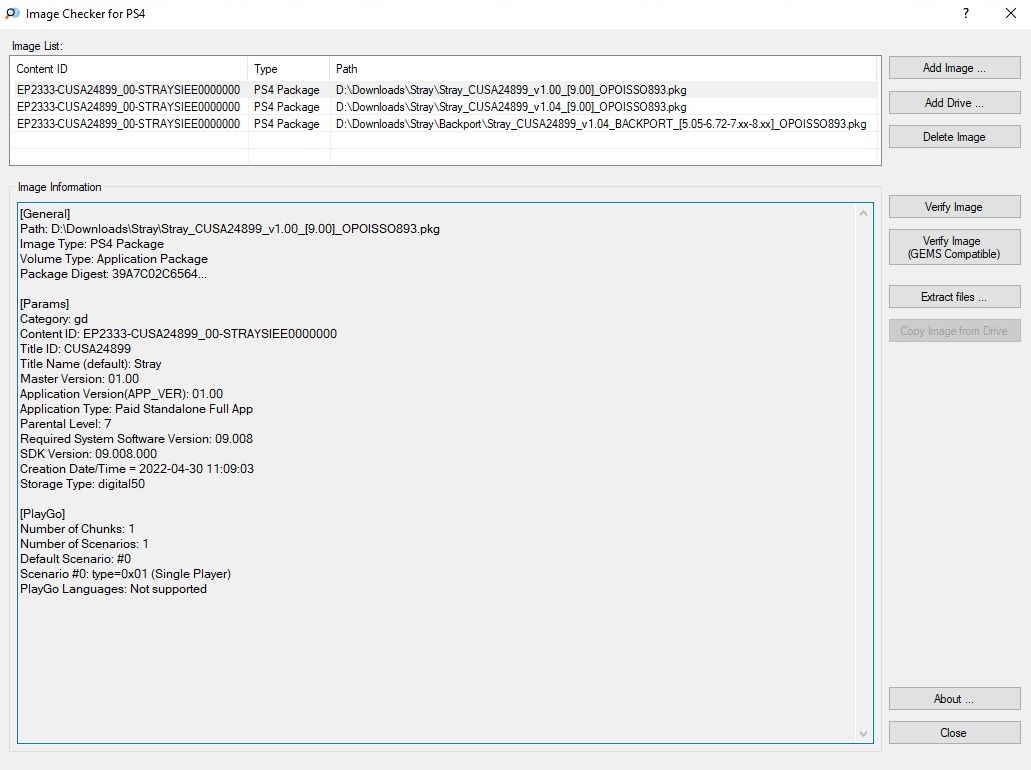Screen dimensions: 1031x770
Task: Click the Number of Chunks: 1 line
Action: pyautogui.click(x=77, y=529)
